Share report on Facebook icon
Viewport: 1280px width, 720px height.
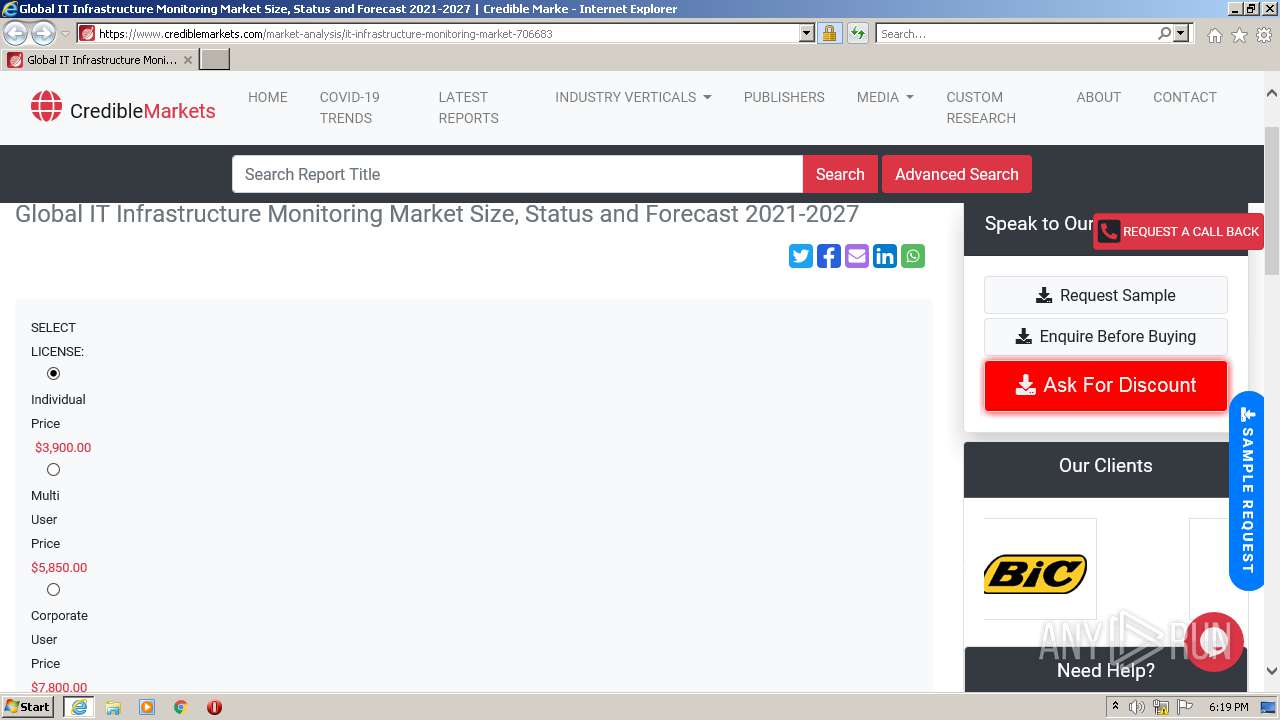coord(829,256)
